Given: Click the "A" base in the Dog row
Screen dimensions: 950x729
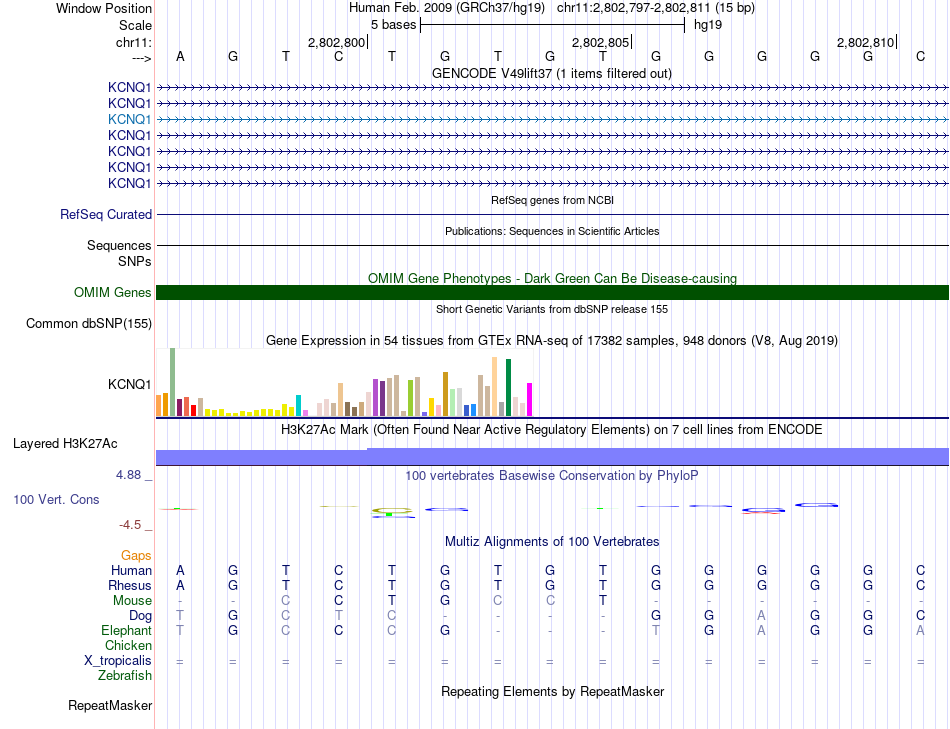Looking at the screenshot, I should tap(762, 616).
